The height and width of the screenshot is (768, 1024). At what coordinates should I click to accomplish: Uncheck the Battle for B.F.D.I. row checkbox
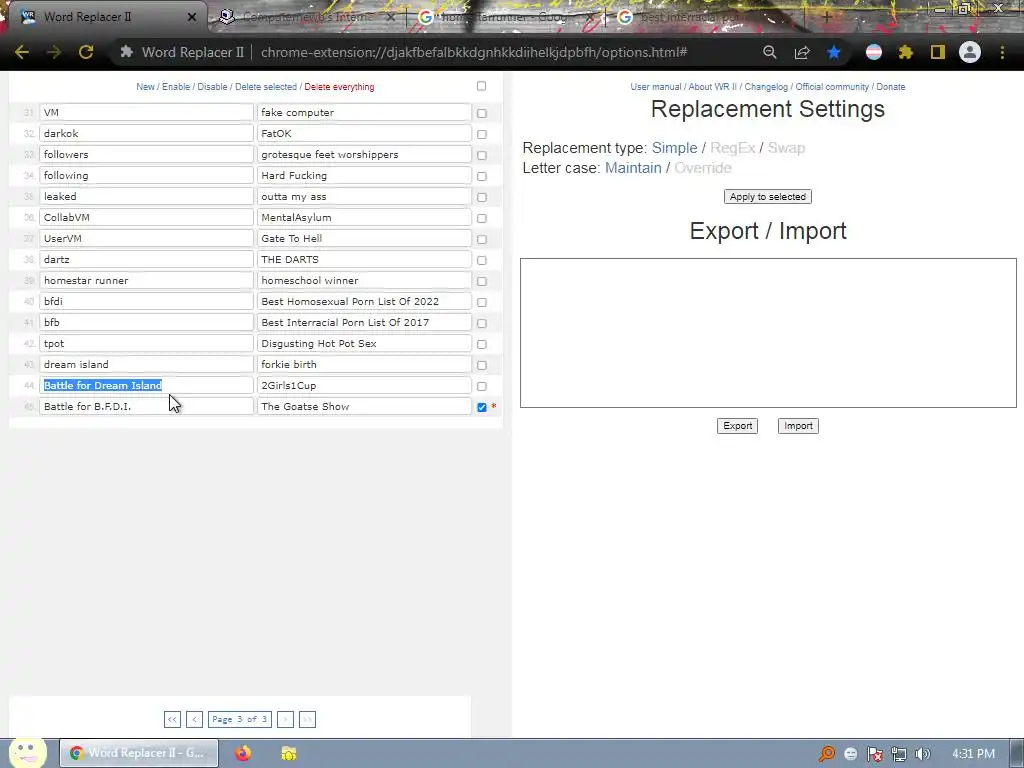(482, 407)
